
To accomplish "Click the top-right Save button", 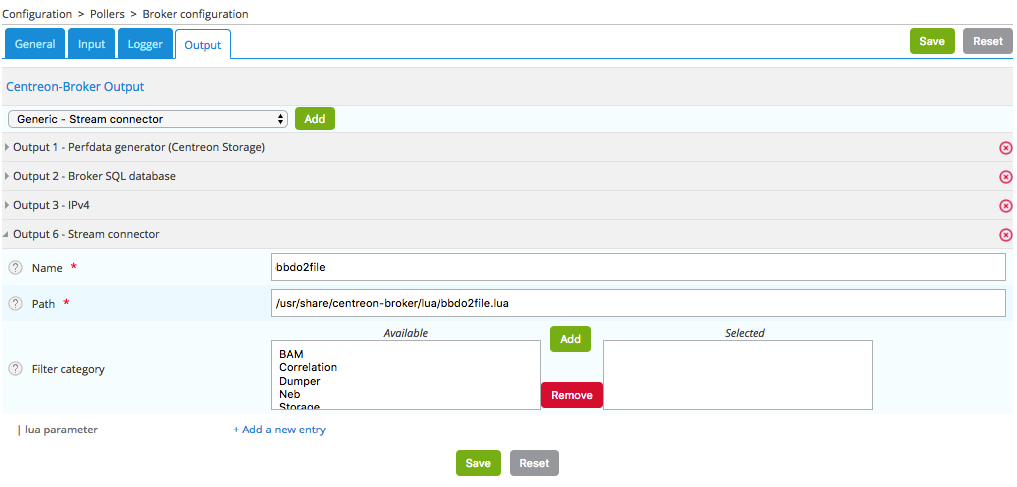I will [x=931, y=41].
